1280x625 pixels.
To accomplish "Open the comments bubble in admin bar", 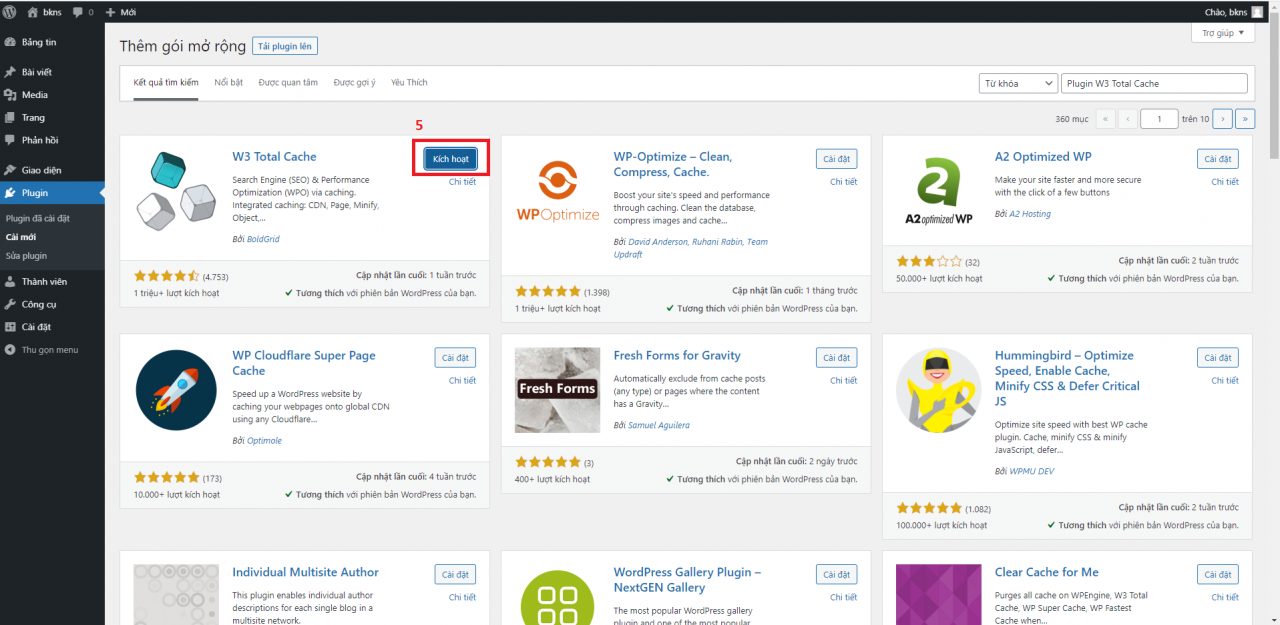I will (x=83, y=12).
